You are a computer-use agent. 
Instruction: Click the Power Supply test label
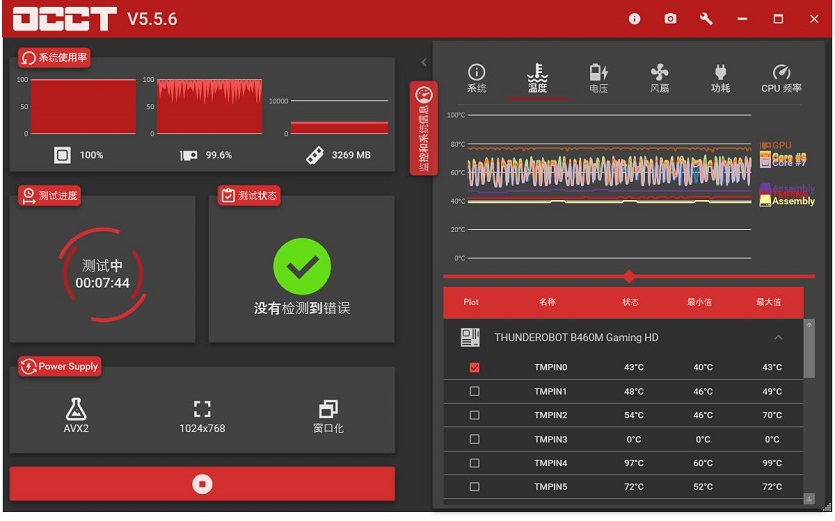tap(59, 367)
